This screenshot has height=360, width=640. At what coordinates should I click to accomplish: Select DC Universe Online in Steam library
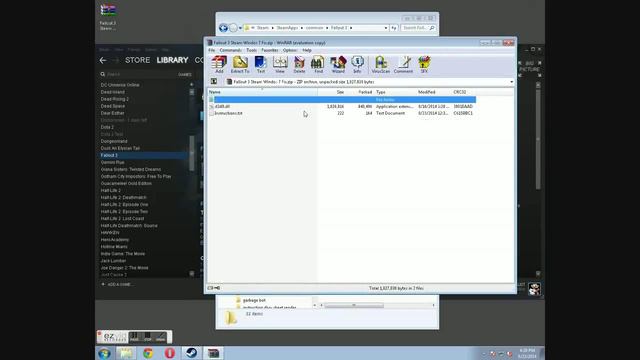click(120, 85)
